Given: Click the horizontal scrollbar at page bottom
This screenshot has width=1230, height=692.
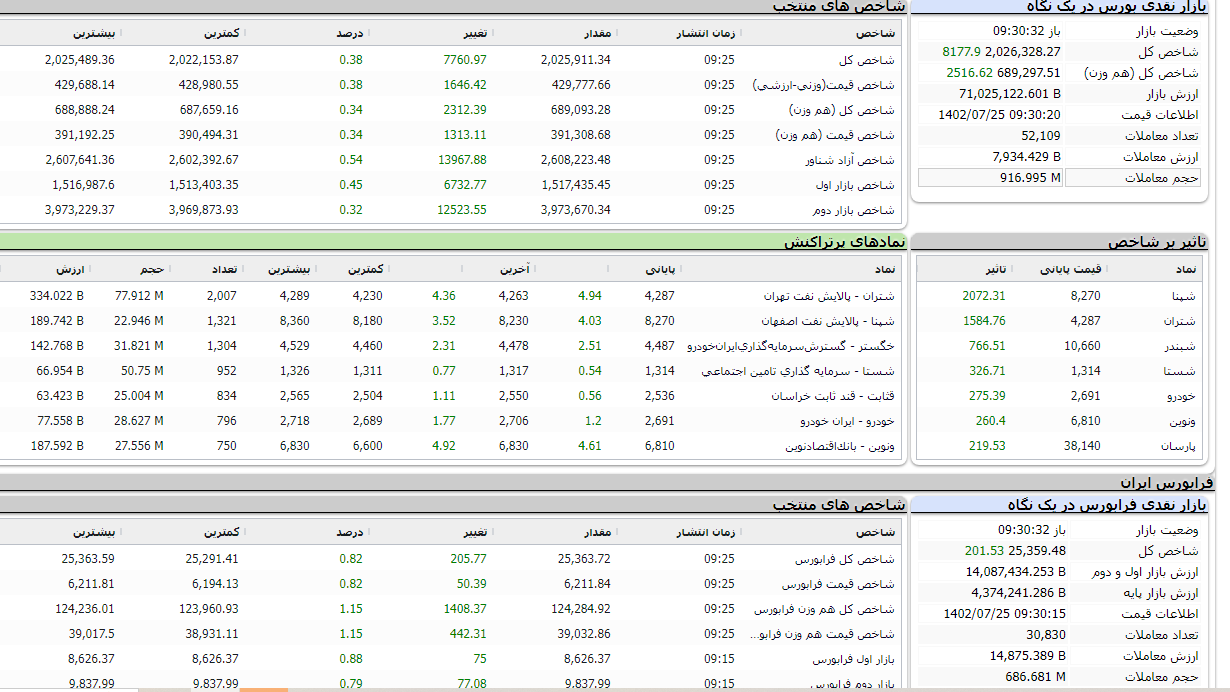Looking at the screenshot, I should pos(263,689).
